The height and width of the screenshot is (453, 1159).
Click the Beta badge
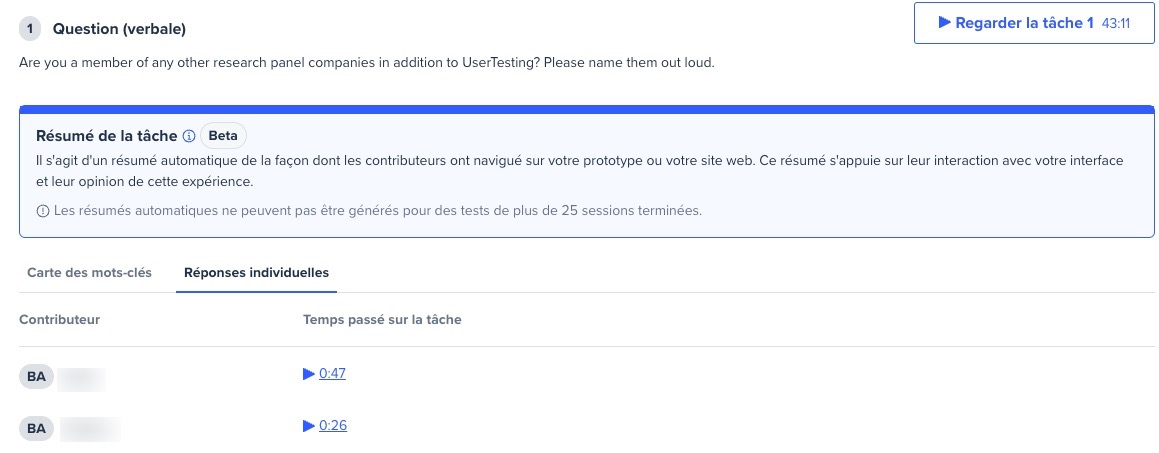pos(223,136)
